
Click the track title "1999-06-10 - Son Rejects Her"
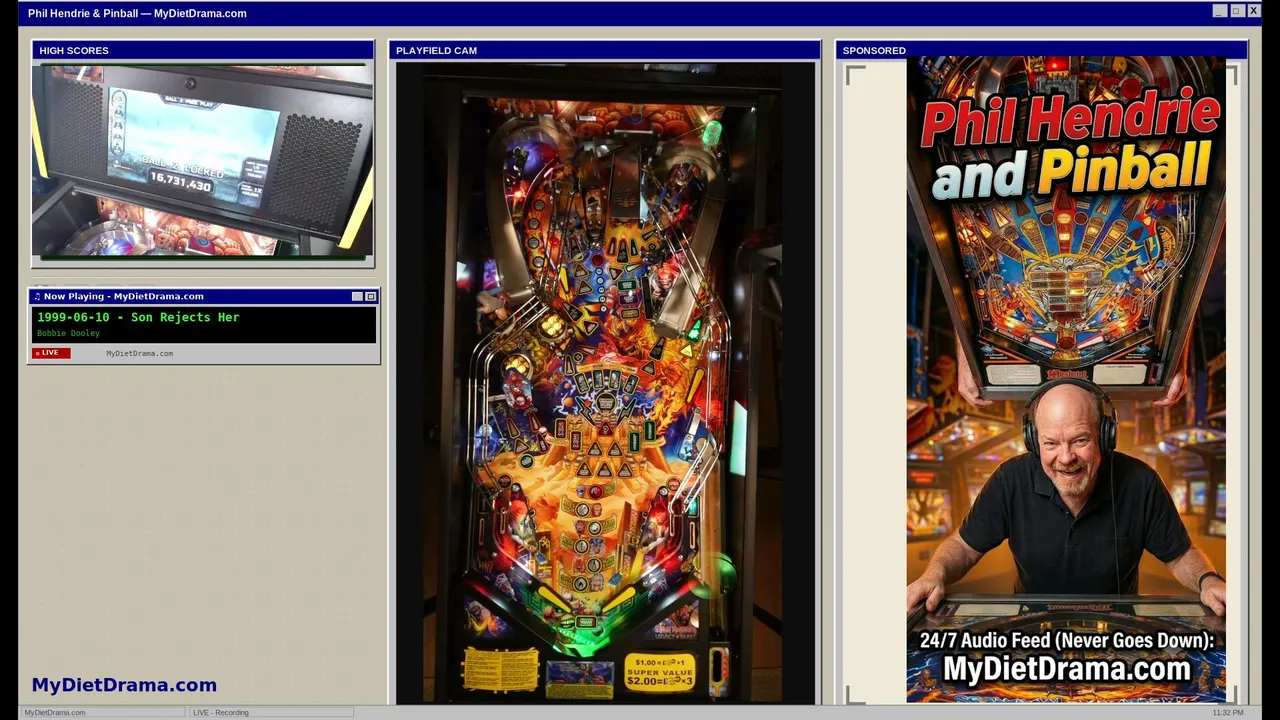tap(138, 317)
